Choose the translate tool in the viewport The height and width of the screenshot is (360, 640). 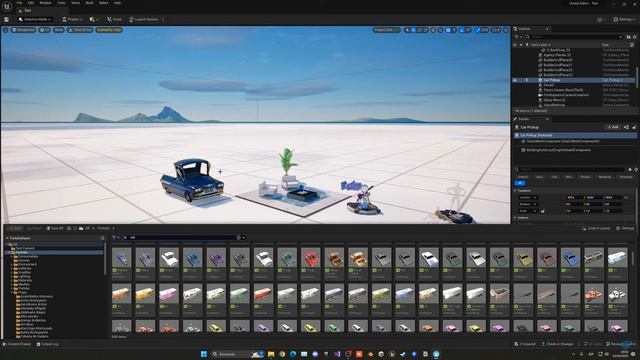[x=413, y=30]
